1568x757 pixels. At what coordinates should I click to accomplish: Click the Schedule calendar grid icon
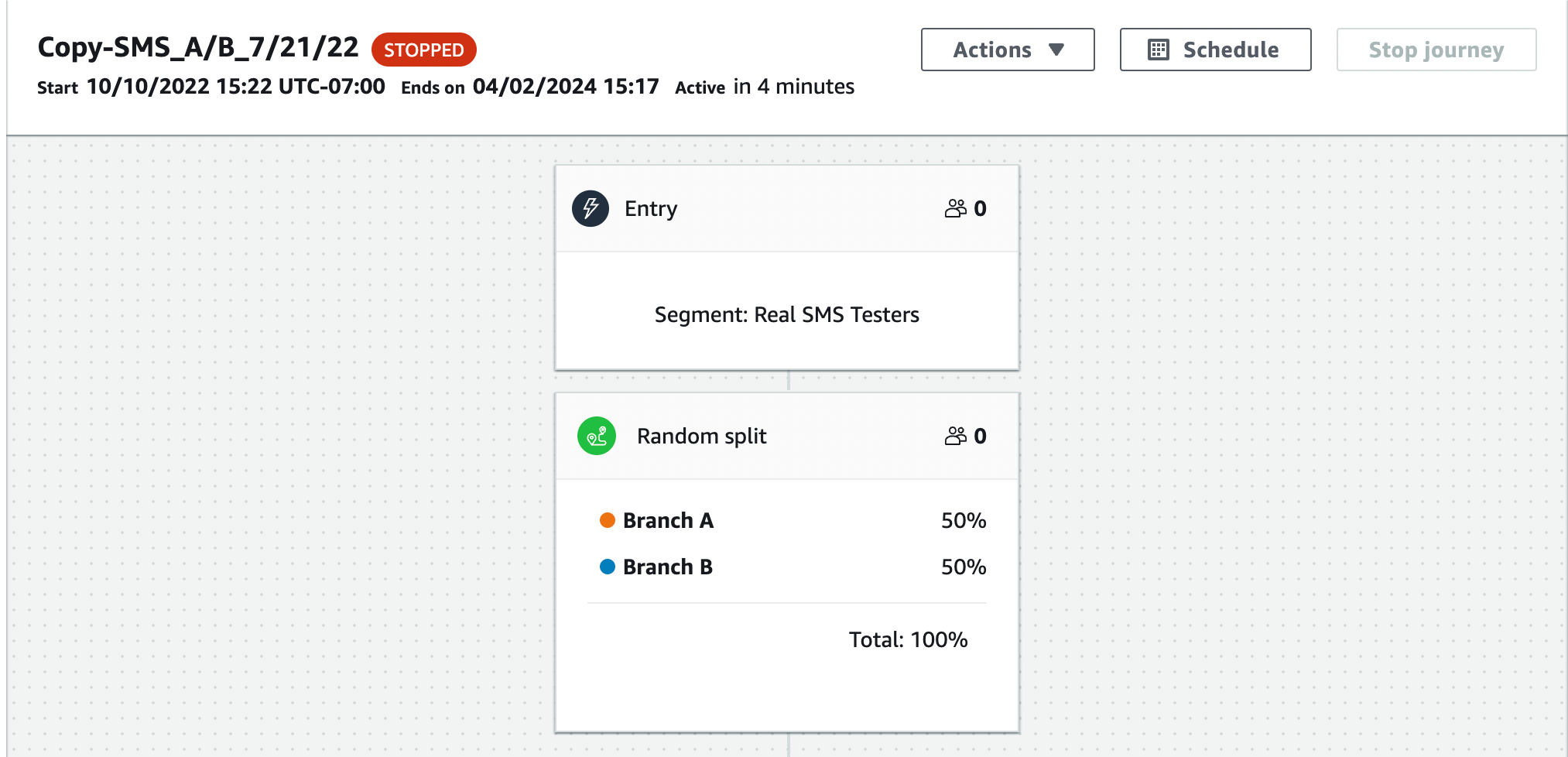click(1158, 50)
